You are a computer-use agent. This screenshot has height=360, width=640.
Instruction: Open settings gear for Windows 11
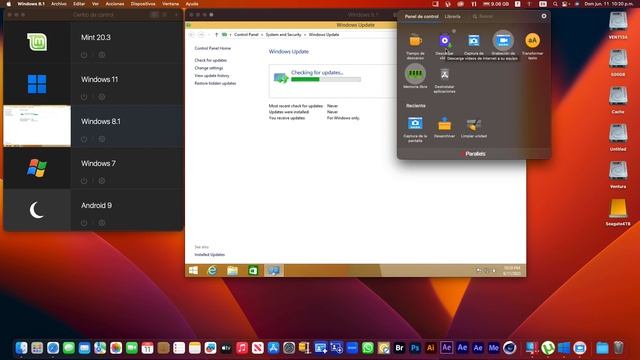pyautogui.click(x=102, y=97)
